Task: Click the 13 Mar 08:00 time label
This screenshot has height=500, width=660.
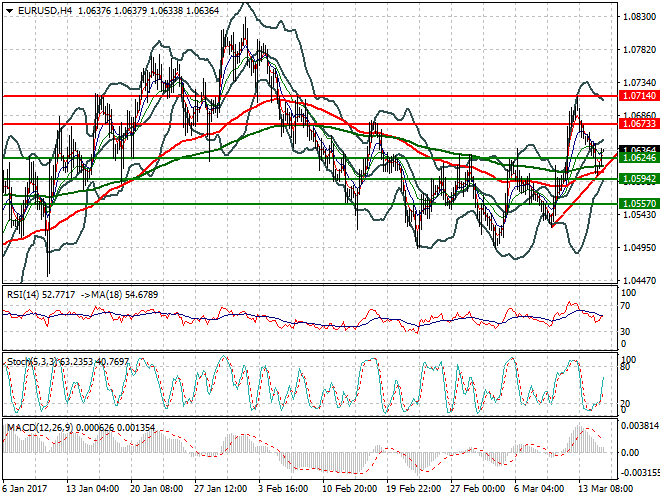Action: point(605,489)
